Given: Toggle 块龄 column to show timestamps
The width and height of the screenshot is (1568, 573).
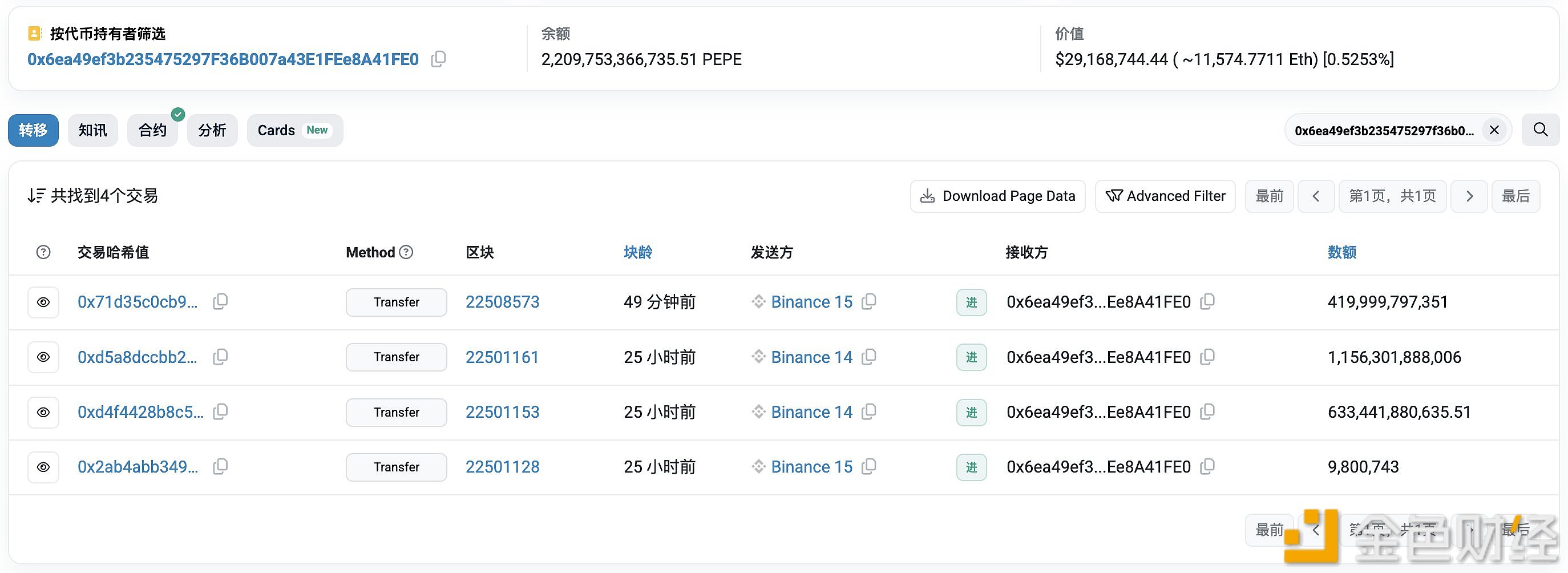Looking at the screenshot, I should (637, 252).
